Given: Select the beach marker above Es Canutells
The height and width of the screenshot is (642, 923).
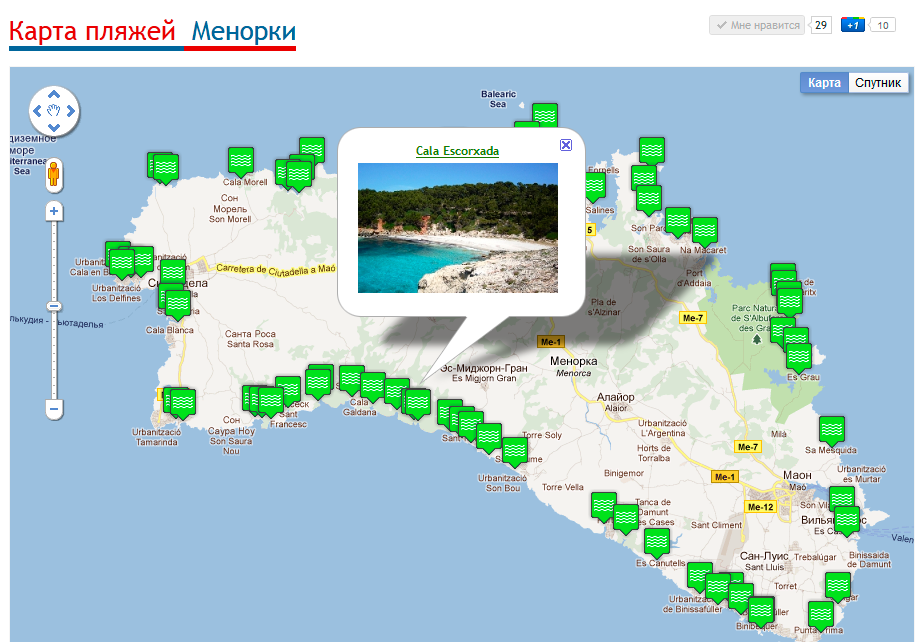Looking at the screenshot, I should coord(656,543).
